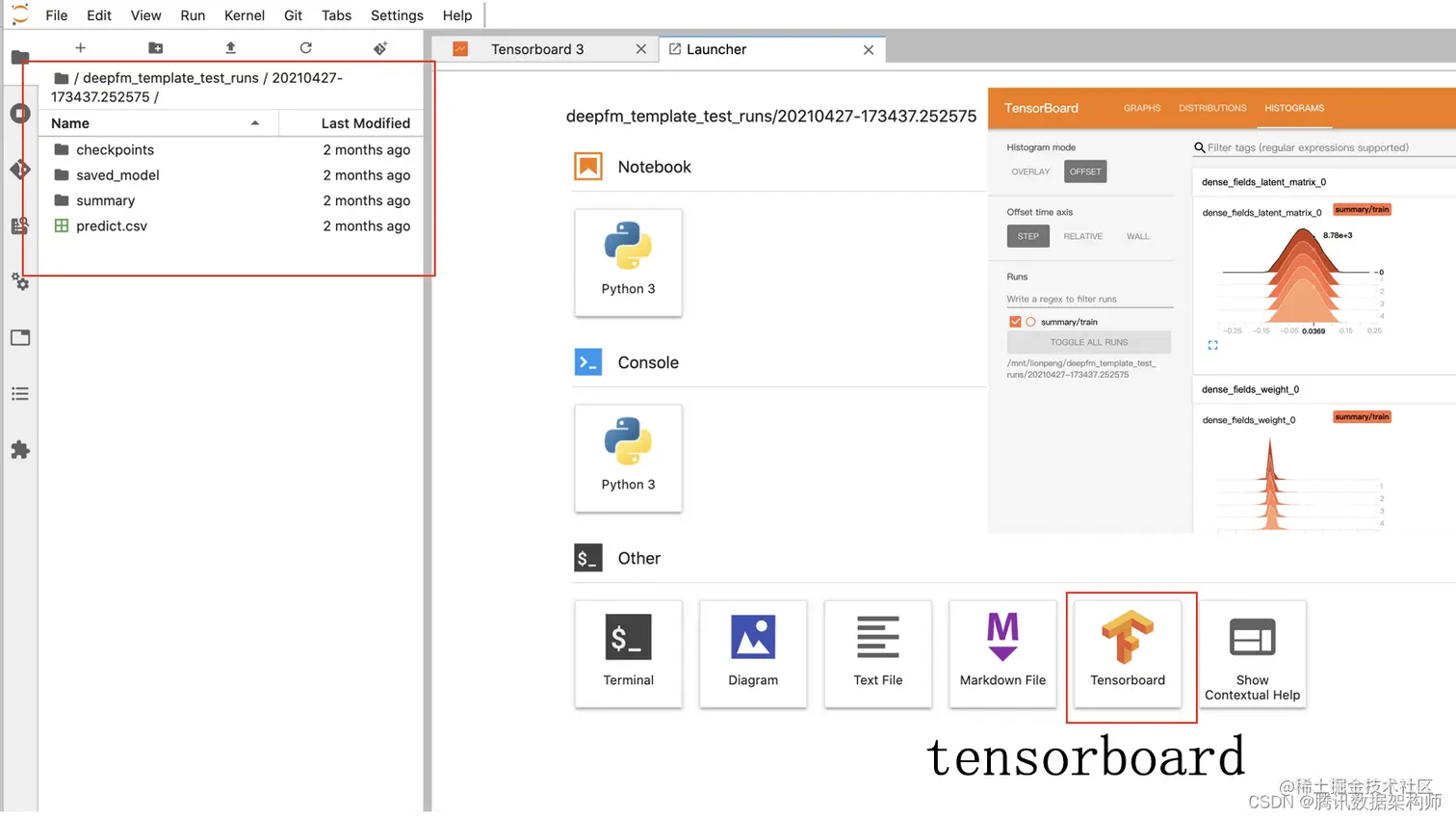
Task: Open the Help menu
Action: coord(457,15)
